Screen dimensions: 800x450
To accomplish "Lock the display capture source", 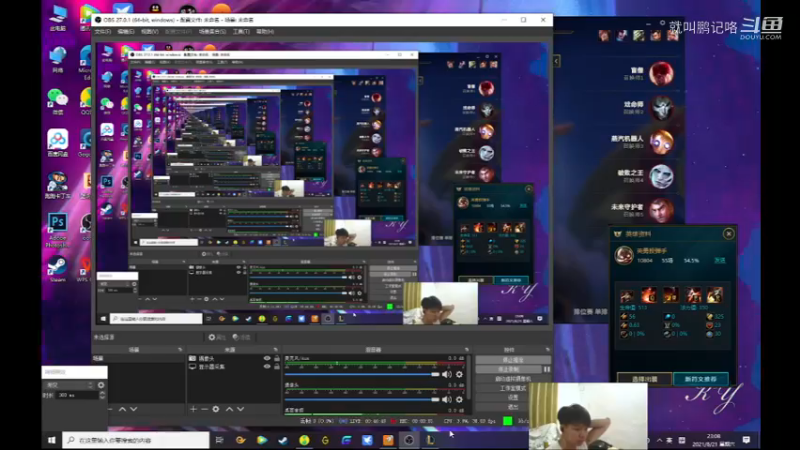I will 277,366.
